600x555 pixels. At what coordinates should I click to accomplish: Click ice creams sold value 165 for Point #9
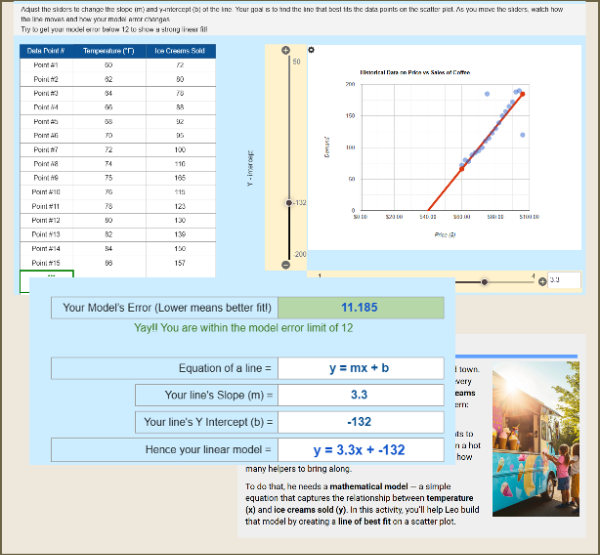pos(180,178)
